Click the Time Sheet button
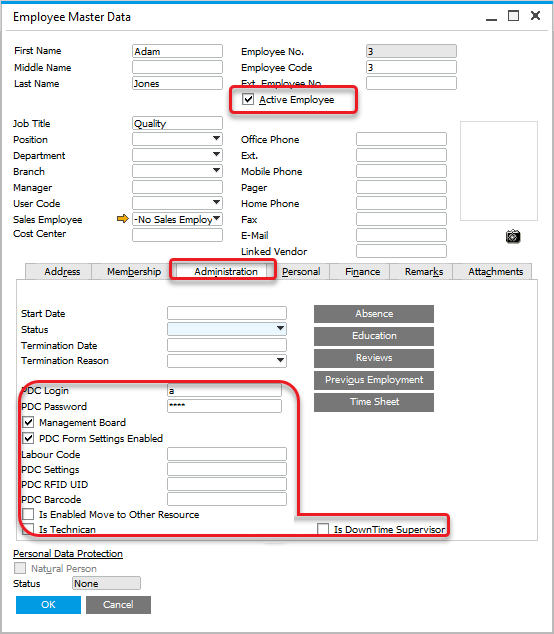Screen dimensions: 554x634 click(x=374, y=402)
